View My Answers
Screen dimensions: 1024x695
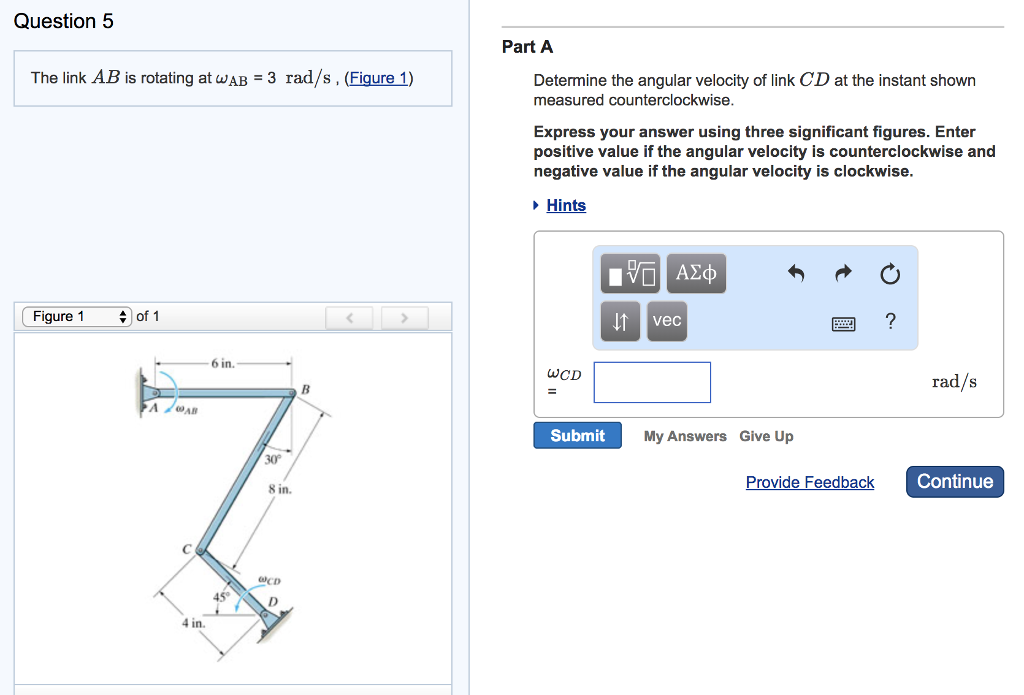tap(685, 436)
